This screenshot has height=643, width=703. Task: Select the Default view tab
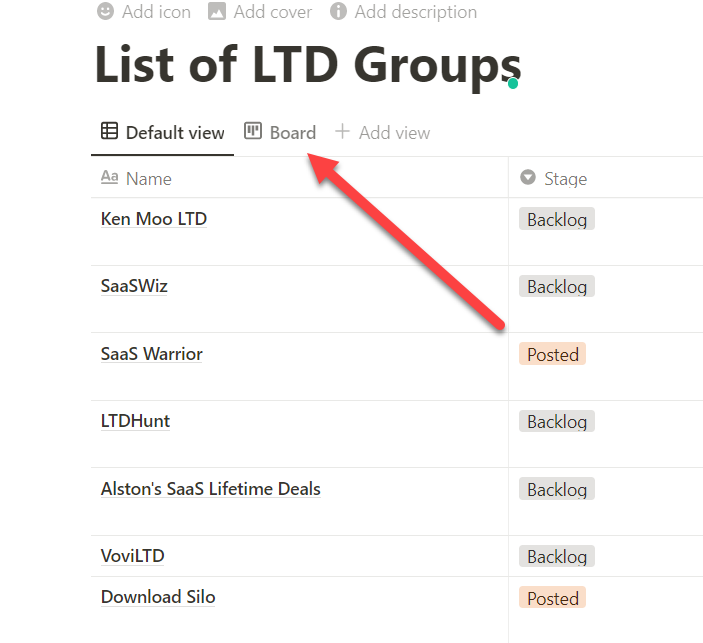[x=174, y=132]
